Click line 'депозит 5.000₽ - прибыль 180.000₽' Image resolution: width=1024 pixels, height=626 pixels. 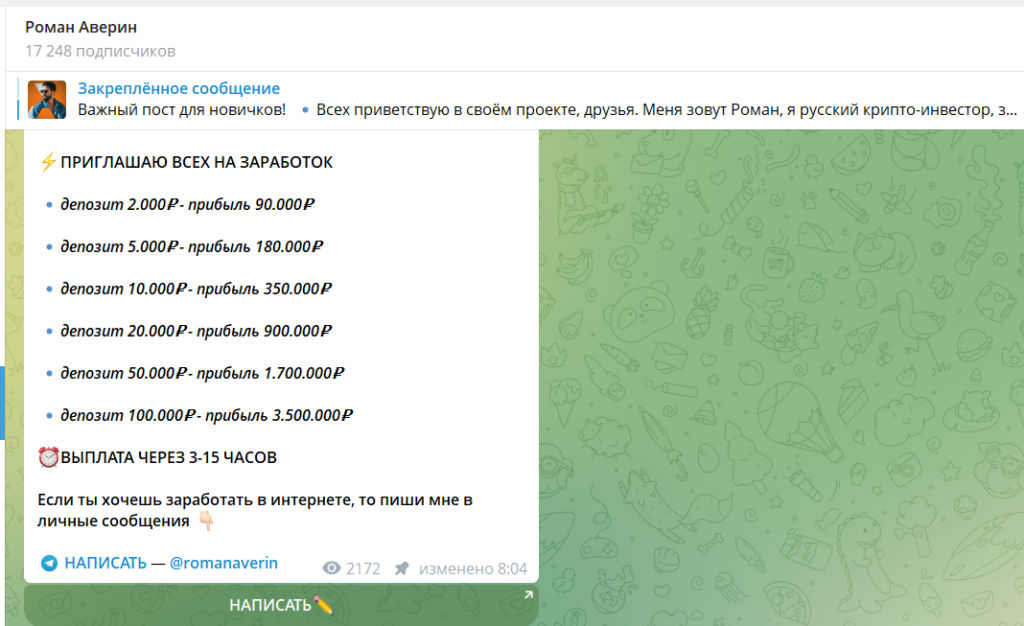[x=192, y=247]
